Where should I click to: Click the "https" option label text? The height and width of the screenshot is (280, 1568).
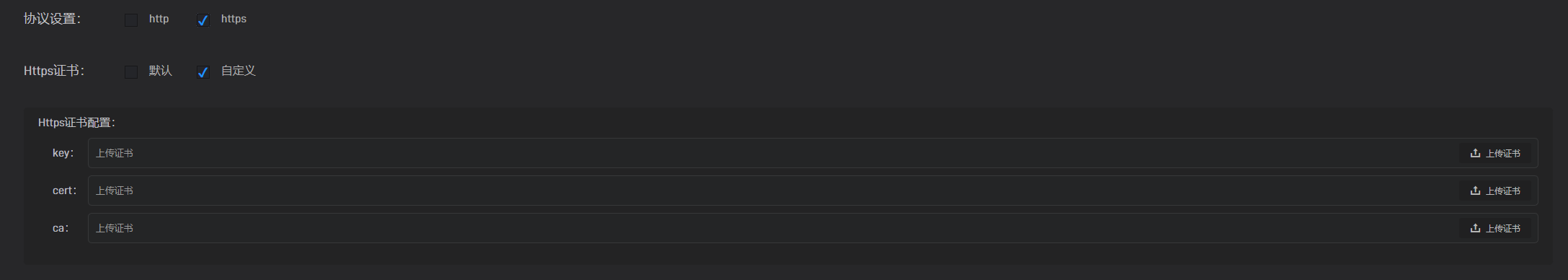[233, 19]
